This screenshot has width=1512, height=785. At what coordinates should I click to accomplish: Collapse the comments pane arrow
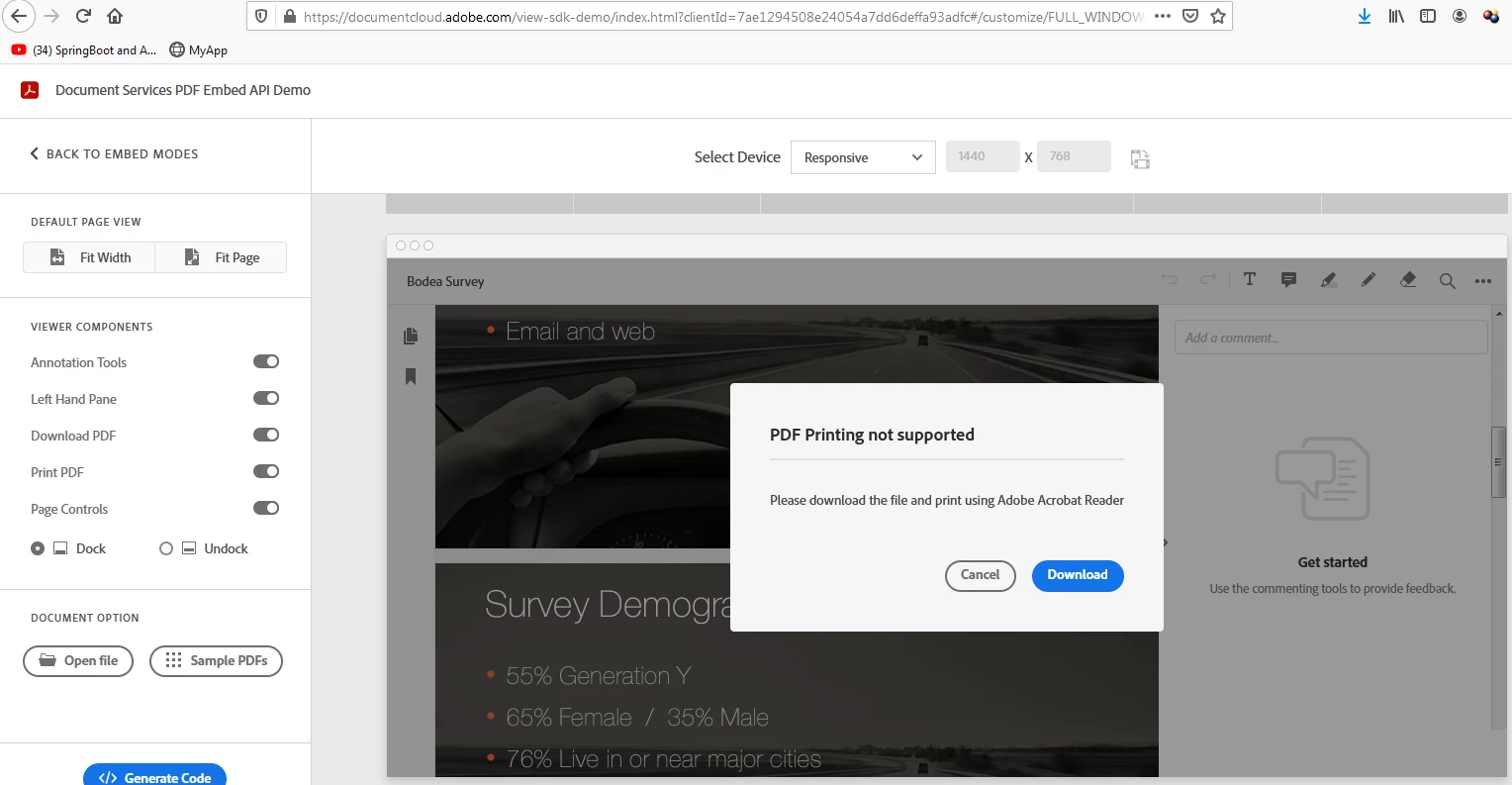[1166, 542]
